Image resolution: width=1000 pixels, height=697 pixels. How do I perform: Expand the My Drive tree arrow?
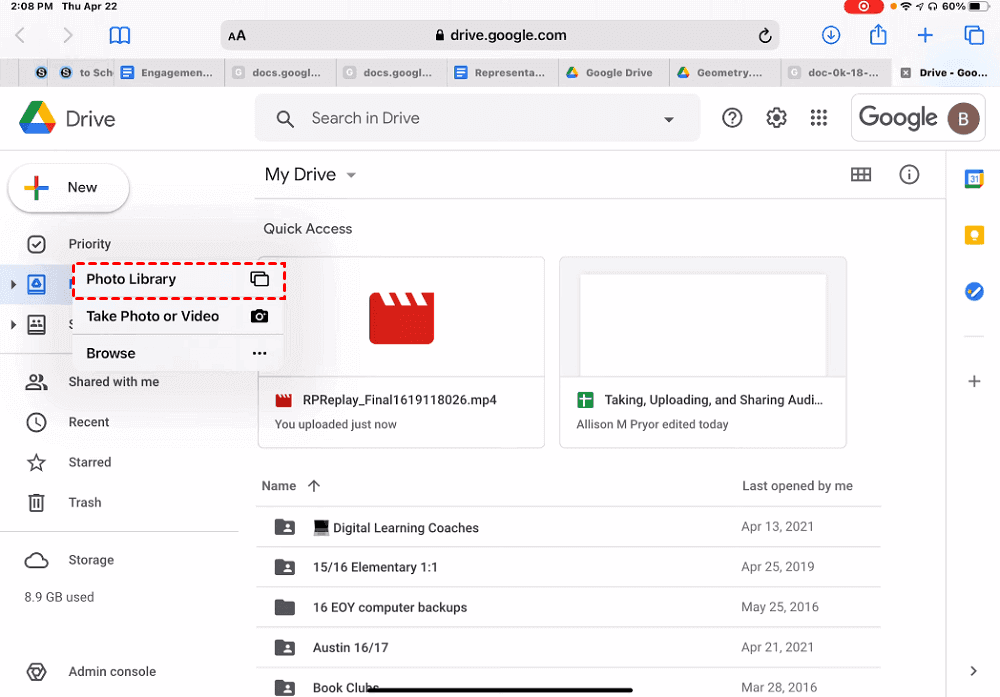pos(13,285)
